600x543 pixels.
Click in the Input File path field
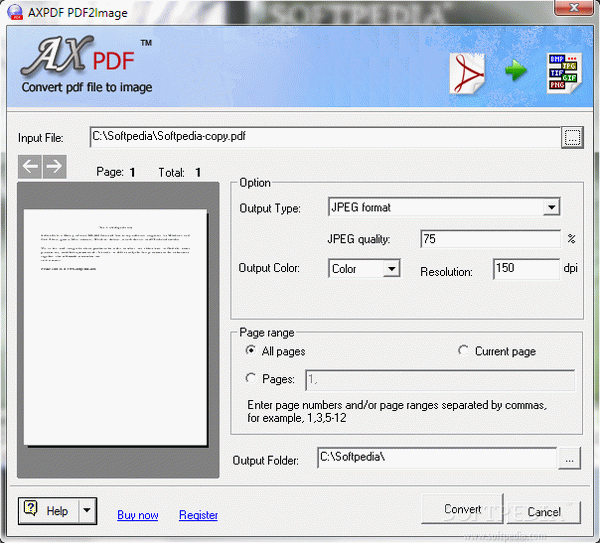pos(325,137)
